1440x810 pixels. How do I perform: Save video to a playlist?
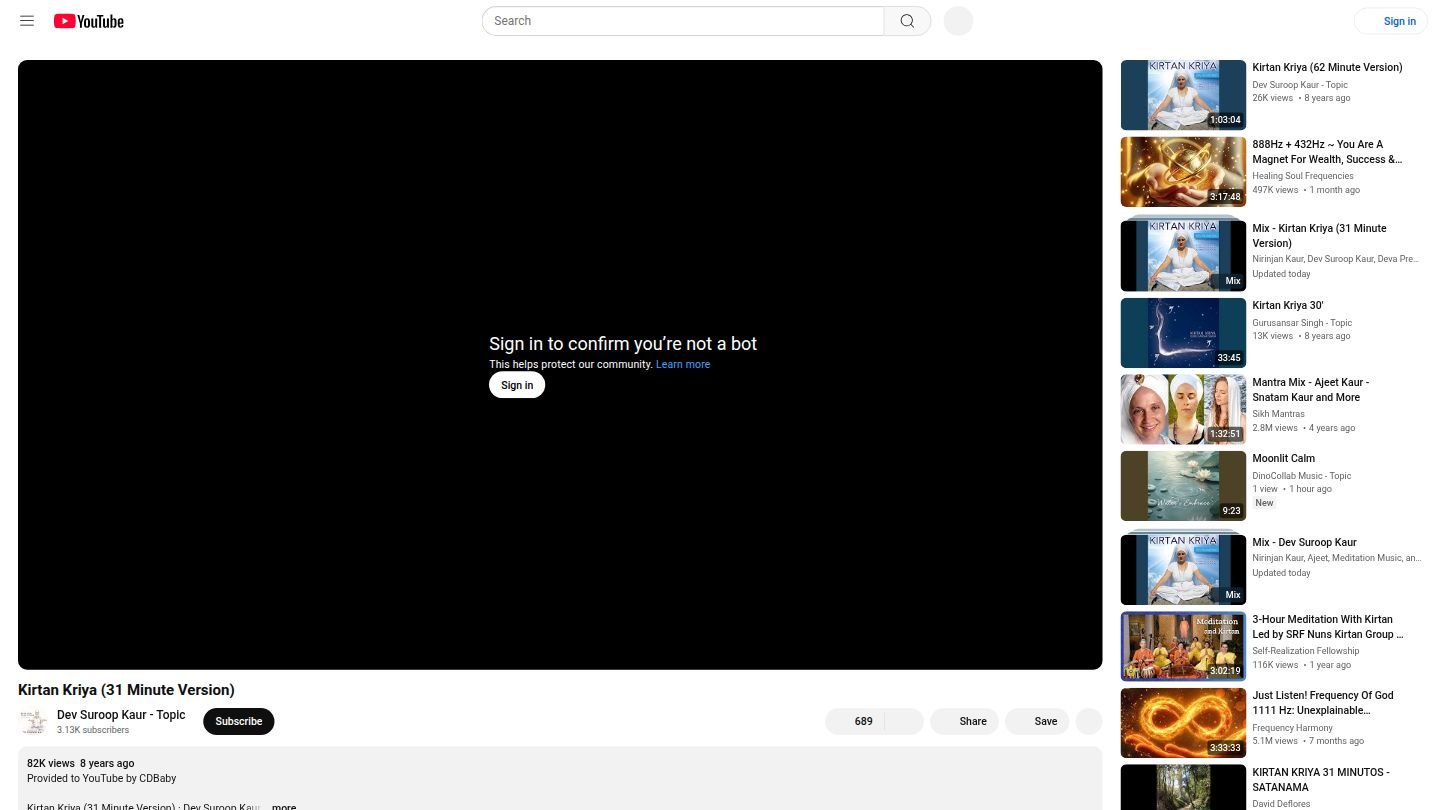(x=1037, y=721)
